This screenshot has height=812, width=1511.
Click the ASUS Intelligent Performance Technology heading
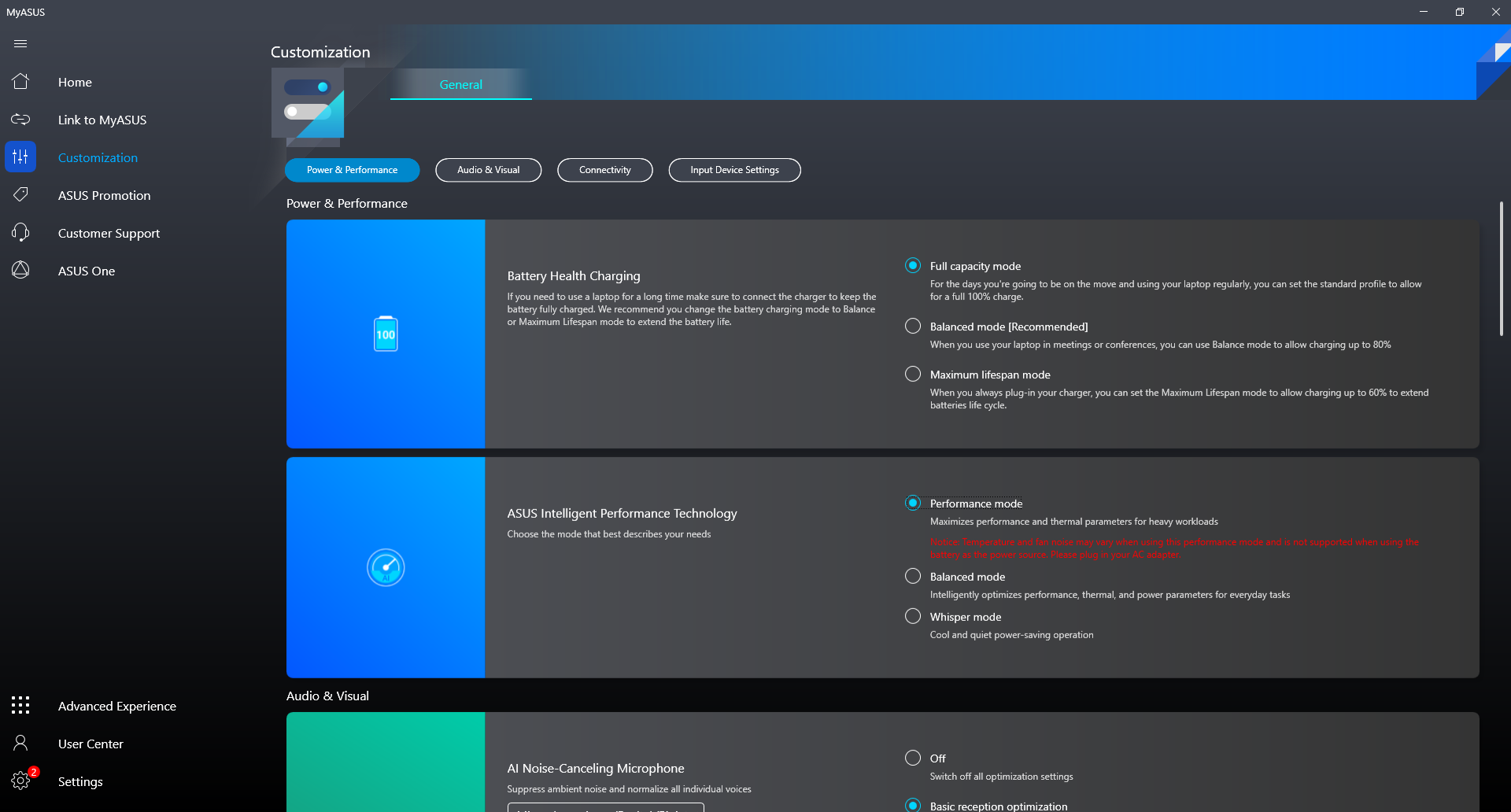(x=622, y=514)
